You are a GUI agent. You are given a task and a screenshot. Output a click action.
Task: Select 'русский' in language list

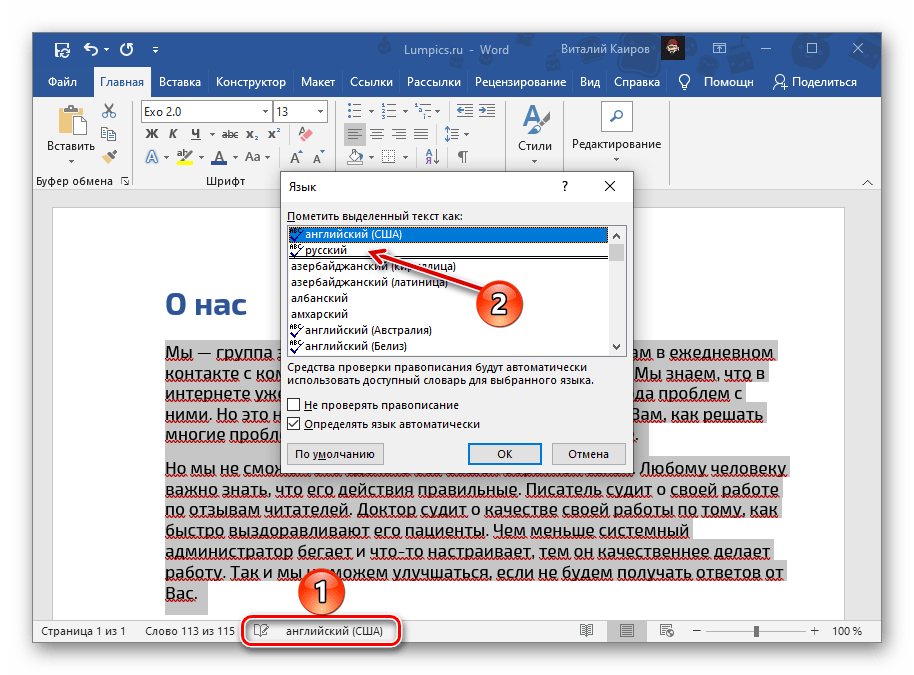pos(448,250)
